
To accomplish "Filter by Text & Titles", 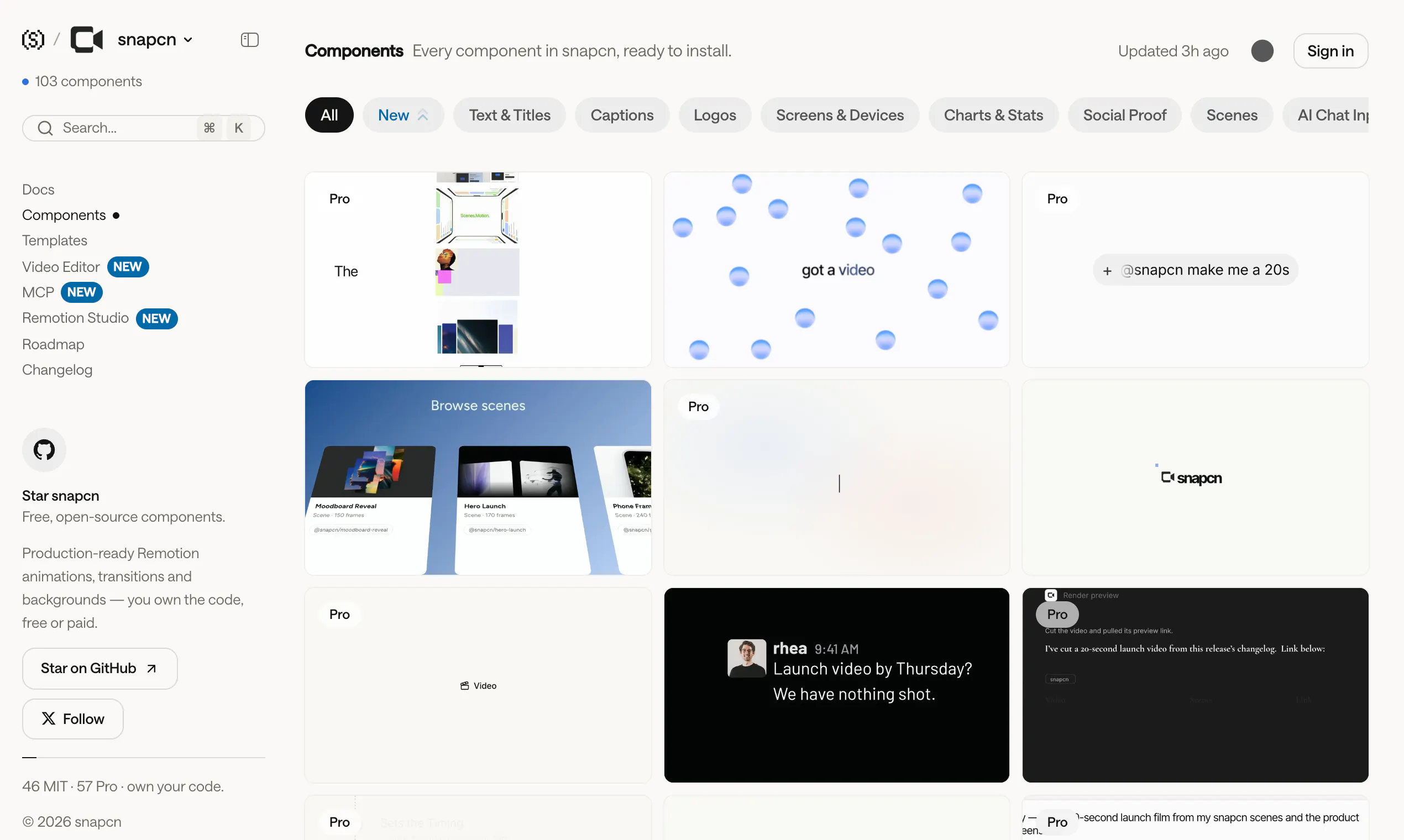I will click(510, 115).
